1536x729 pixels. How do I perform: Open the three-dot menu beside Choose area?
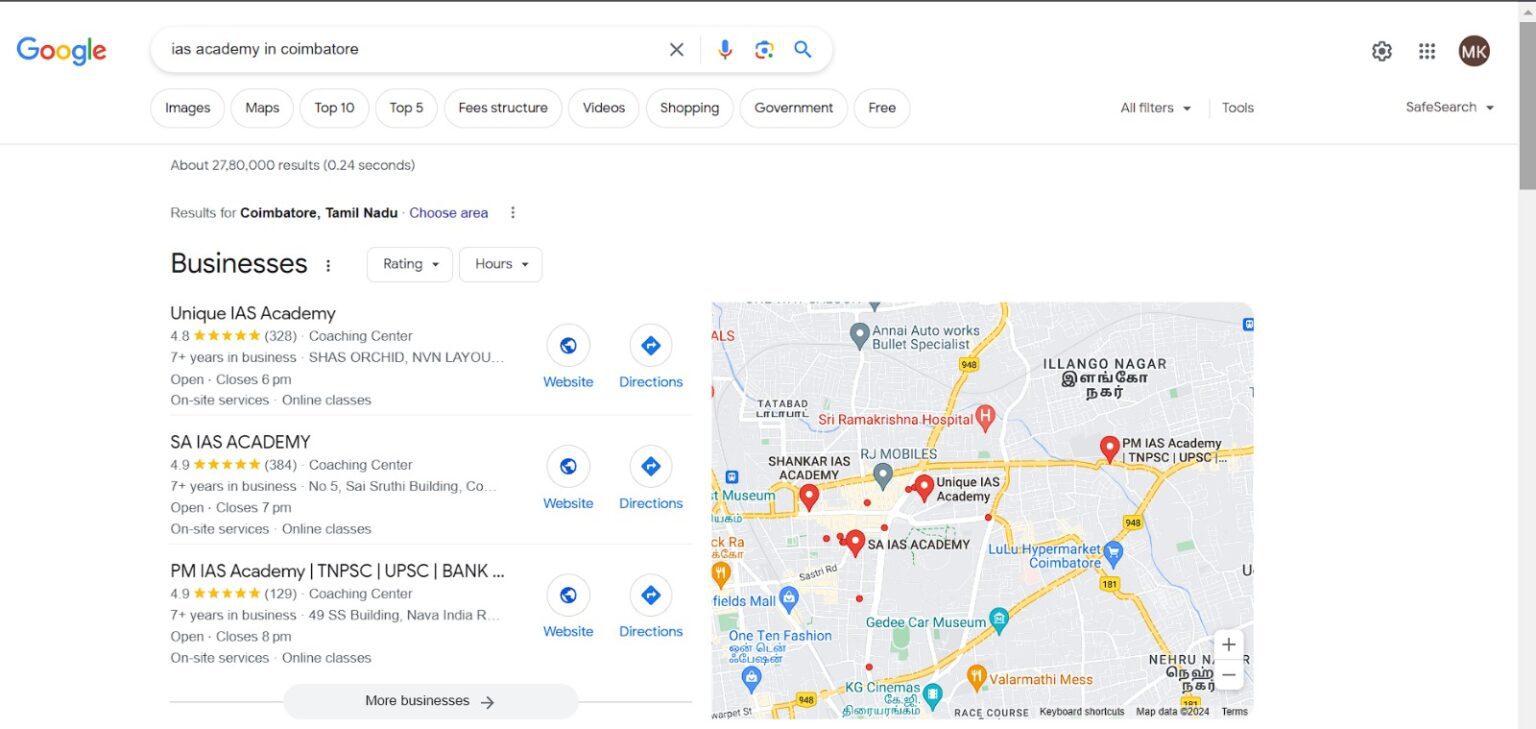coord(513,213)
